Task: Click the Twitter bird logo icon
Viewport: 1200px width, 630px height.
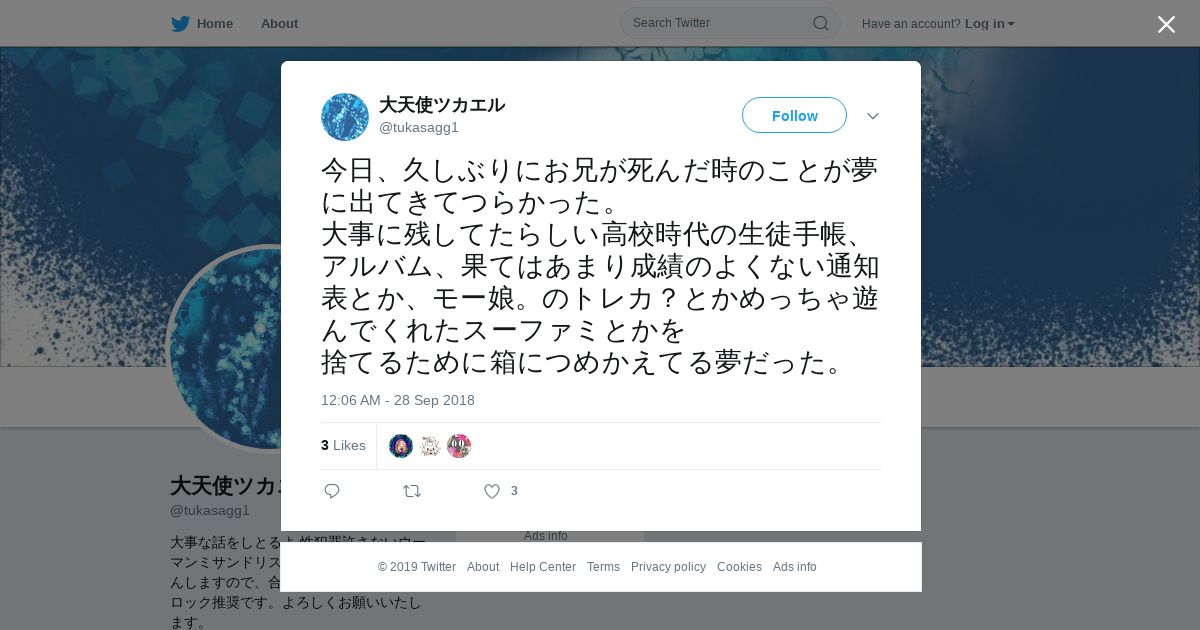Action: pos(180,23)
